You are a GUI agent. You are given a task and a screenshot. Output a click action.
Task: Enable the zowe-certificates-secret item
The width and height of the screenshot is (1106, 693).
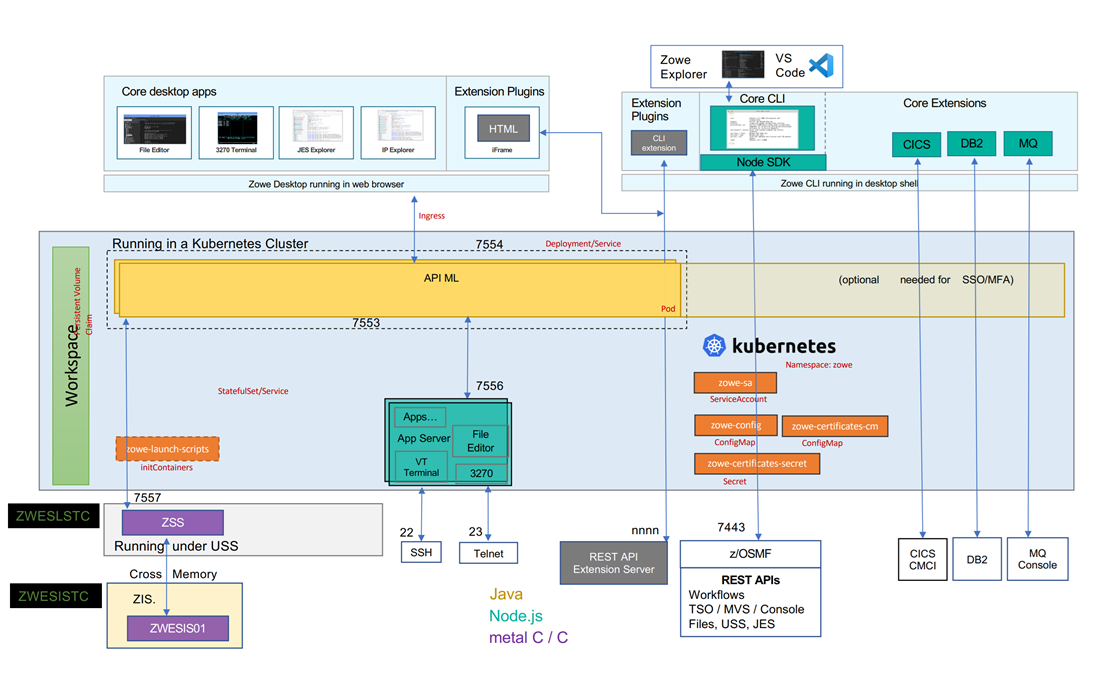pos(757,463)
